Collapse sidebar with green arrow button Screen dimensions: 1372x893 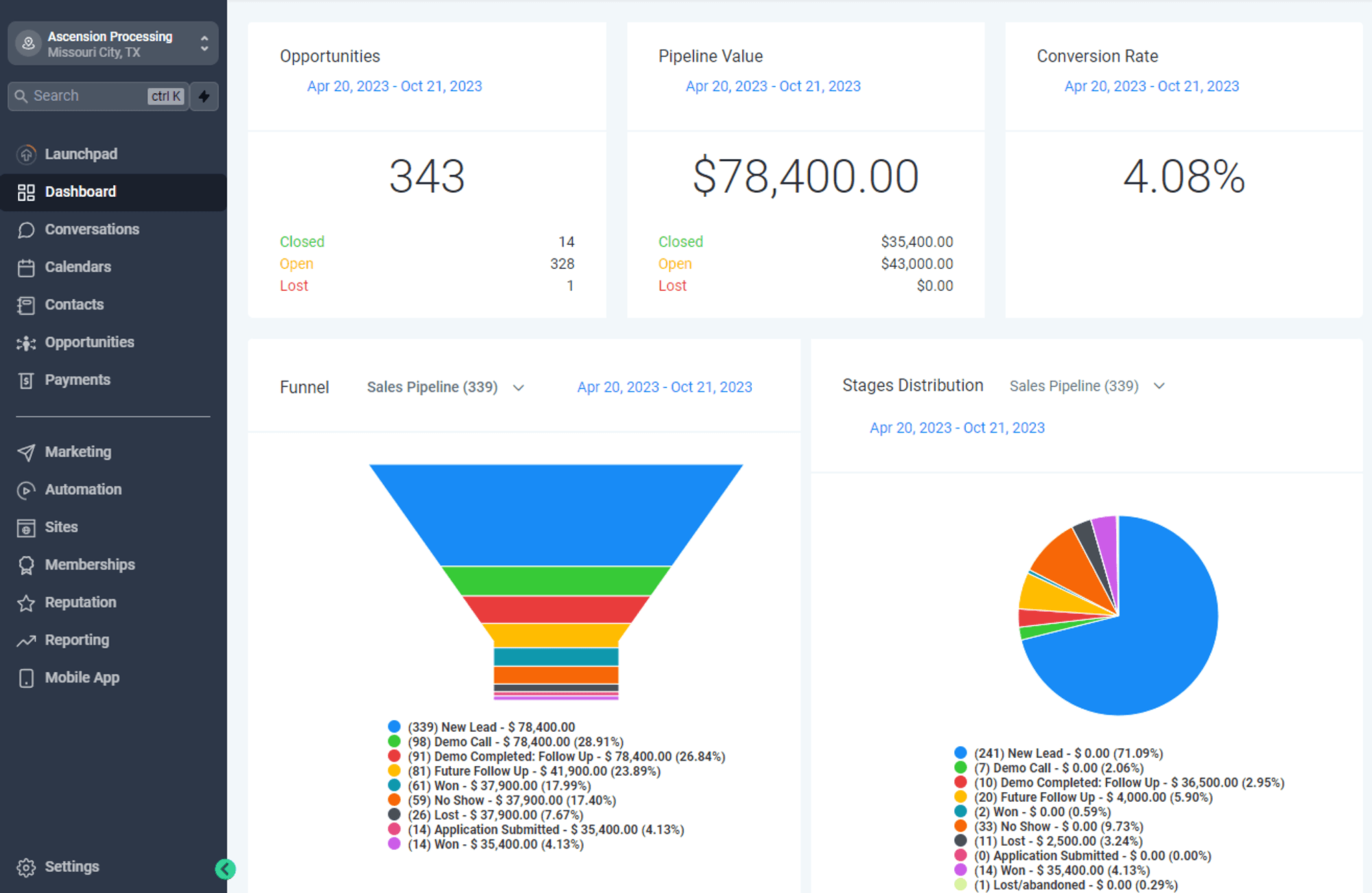[x=225, y=869]
